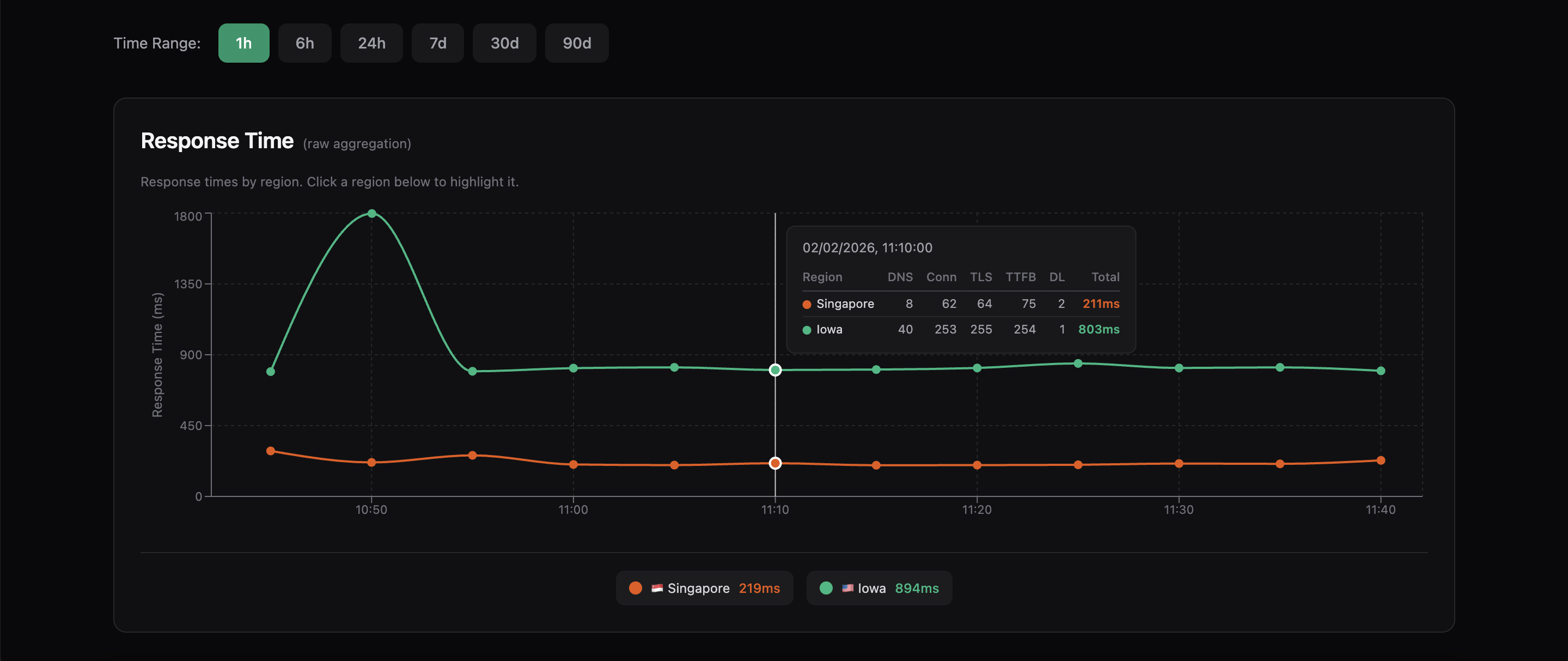This screenshot has height=661, width=1568.
Task: Choose the 24h time range
Action: point(371,43)
